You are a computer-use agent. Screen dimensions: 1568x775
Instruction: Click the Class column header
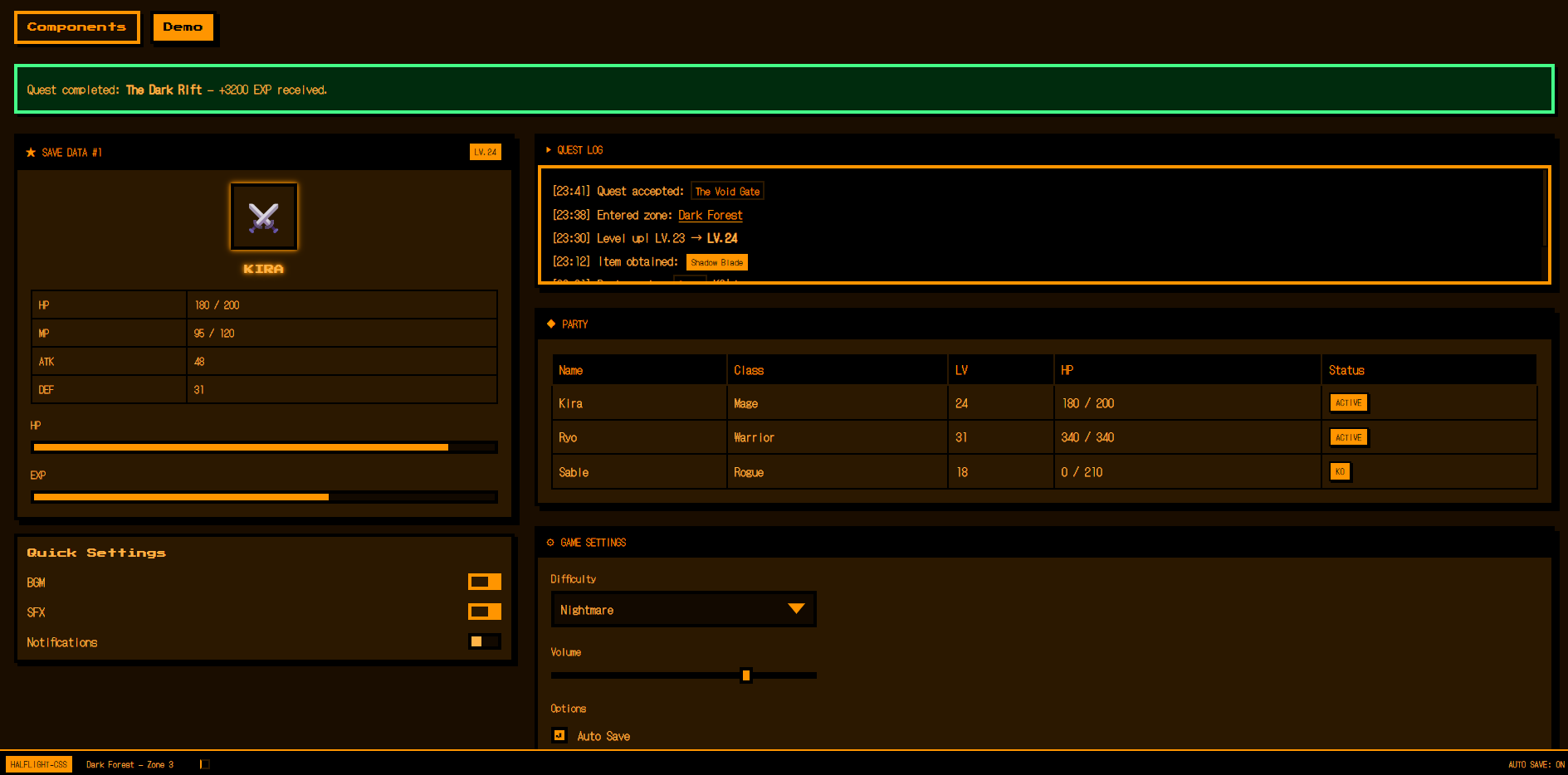point(838,370)
